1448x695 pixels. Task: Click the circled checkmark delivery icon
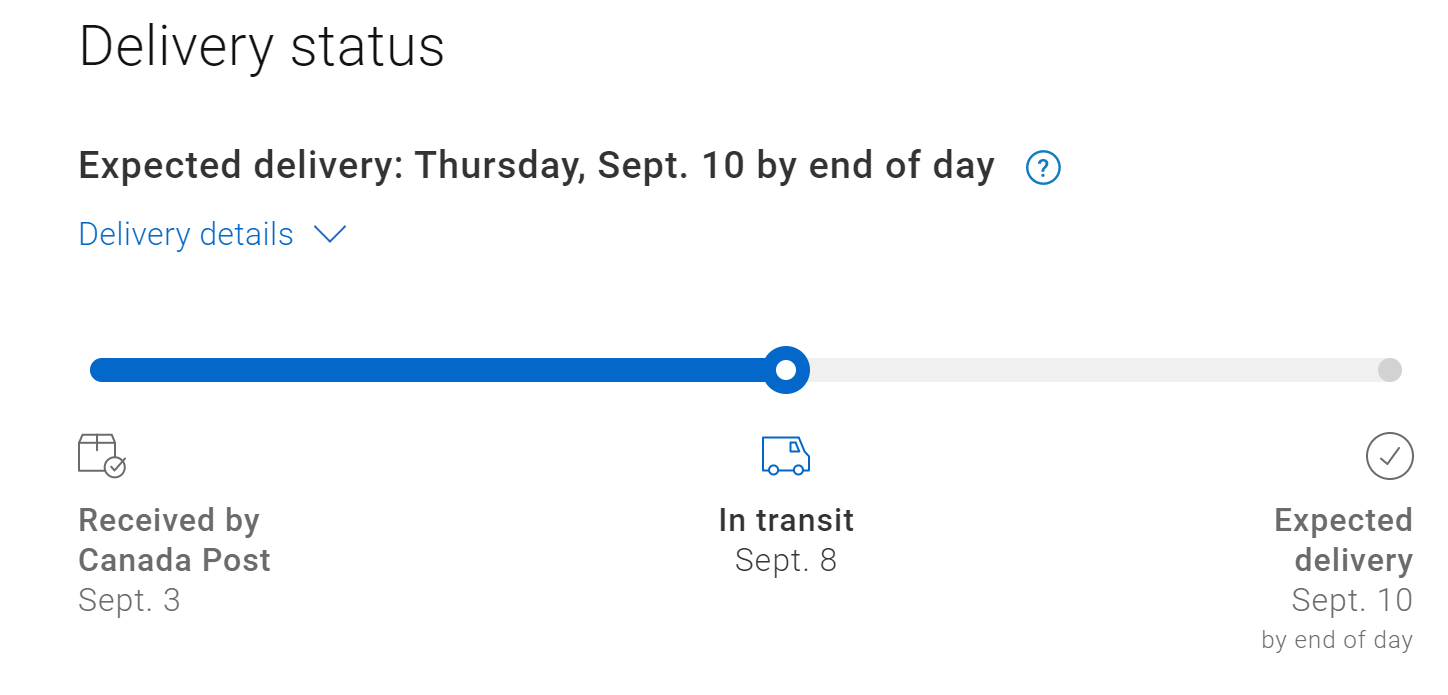point(1389,456)
